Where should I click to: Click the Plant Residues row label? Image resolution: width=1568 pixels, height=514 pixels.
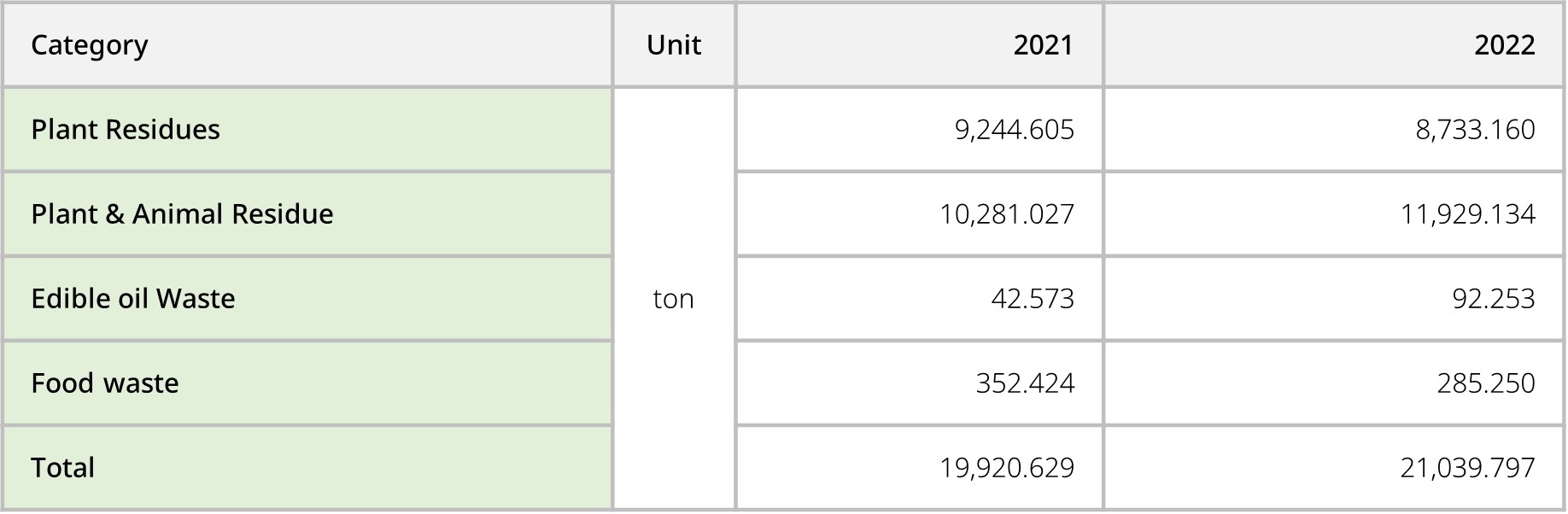[x=126, y=129]
